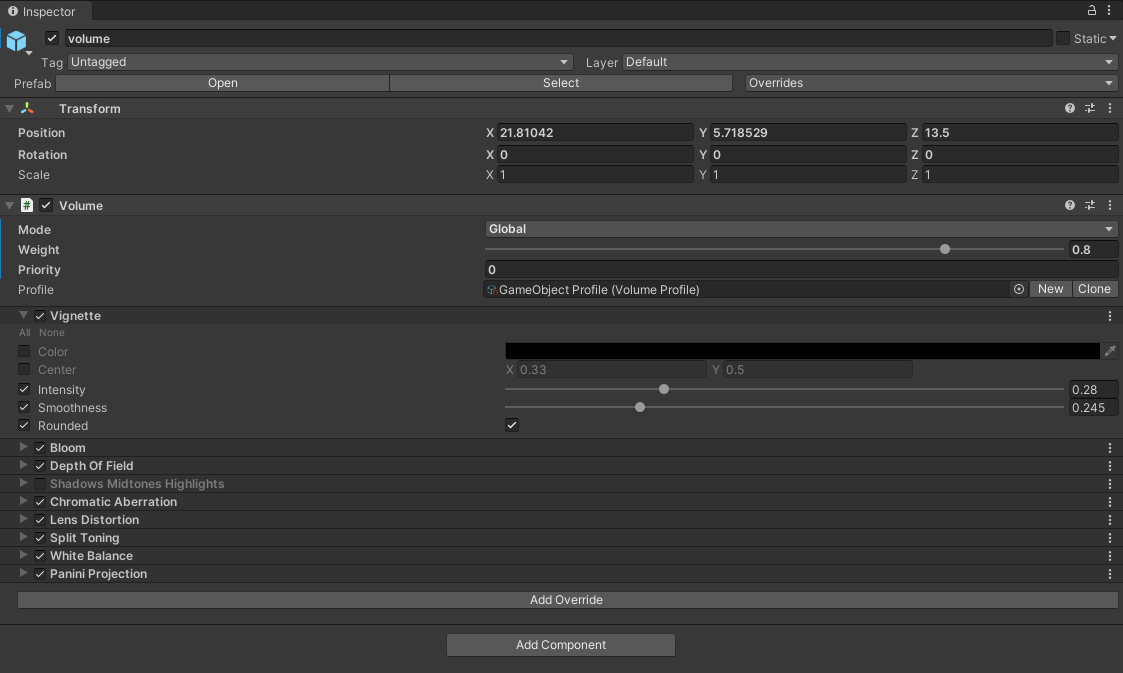Click the Vignette override kebab menu
Image resolution: width=1123 pixels, height=673 pixels.
[x=1109, y=315]
